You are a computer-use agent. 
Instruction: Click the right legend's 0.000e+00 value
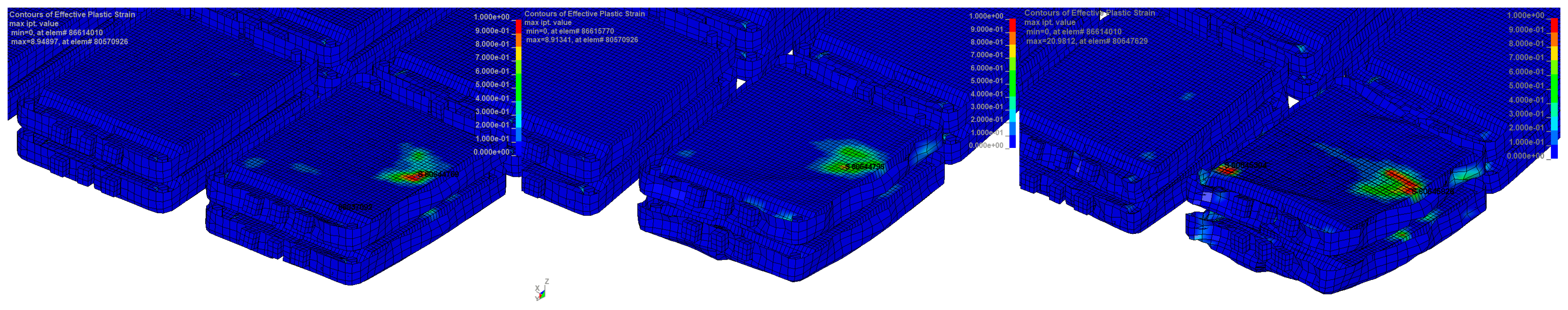coord(1525,156)
